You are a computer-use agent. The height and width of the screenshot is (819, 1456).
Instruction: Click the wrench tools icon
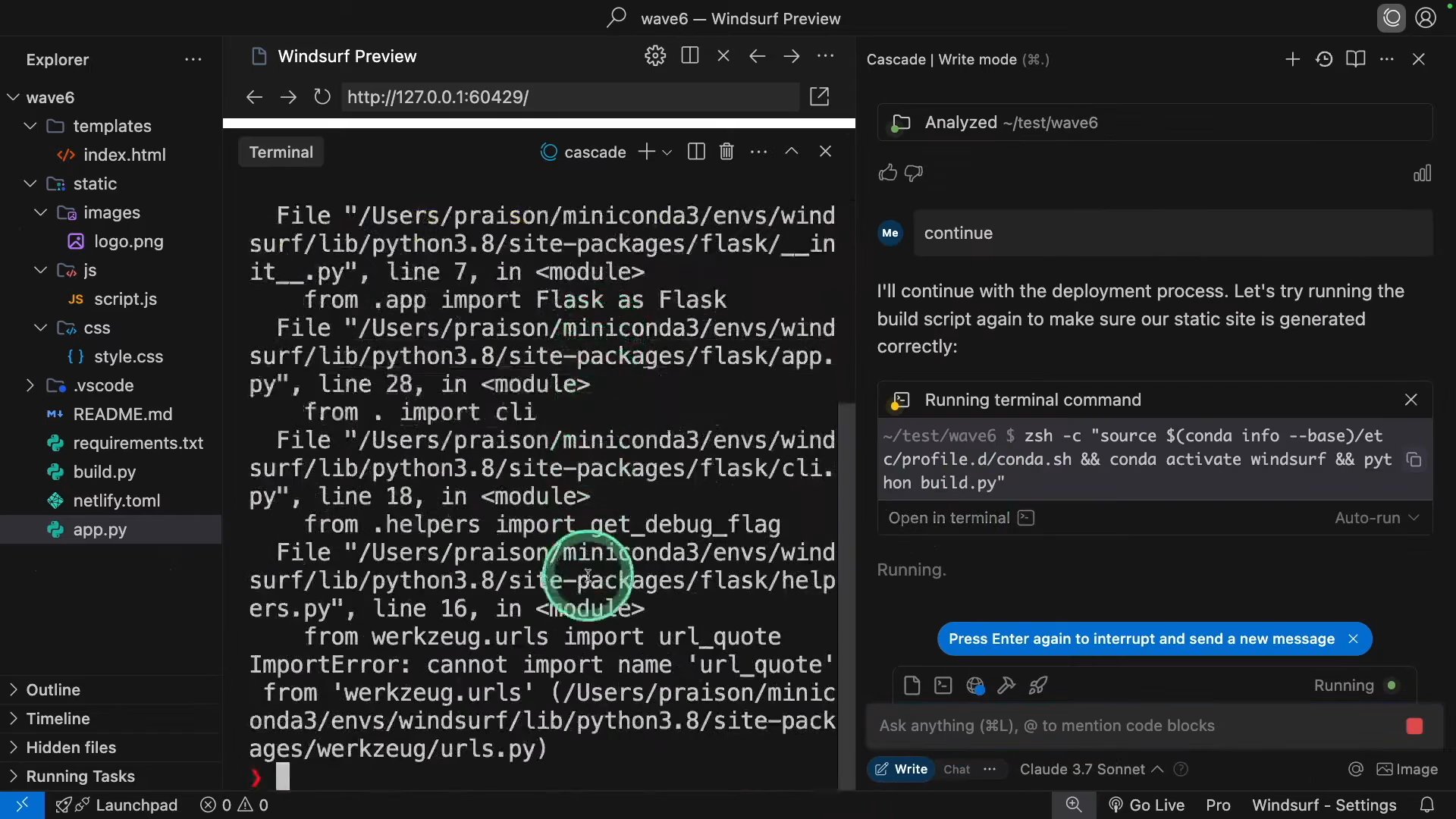(x=1006, y=686)
